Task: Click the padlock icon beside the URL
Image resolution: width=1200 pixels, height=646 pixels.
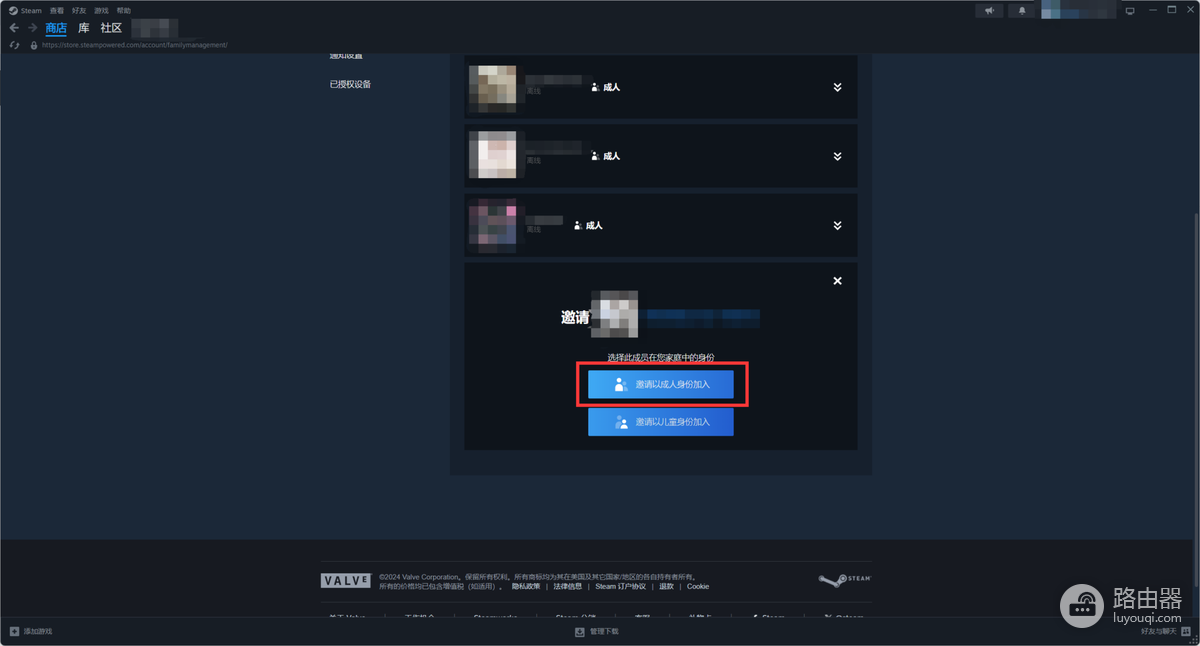Action: point(34,45)
